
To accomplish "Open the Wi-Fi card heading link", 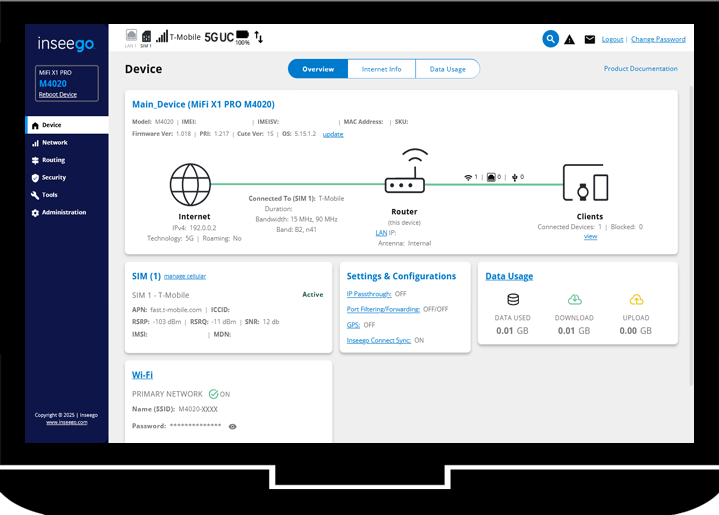I will coord(142,375).
